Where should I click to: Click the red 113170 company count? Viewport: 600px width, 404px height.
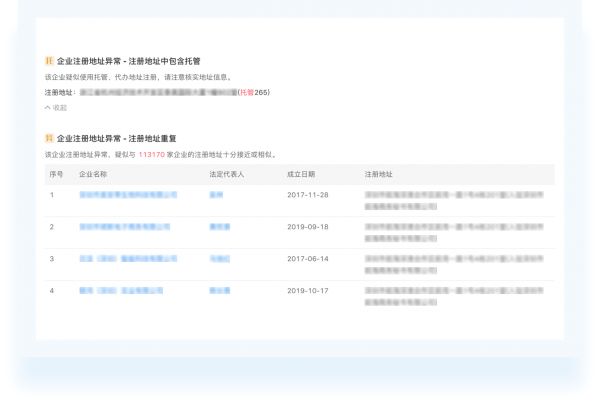(154, 155)
